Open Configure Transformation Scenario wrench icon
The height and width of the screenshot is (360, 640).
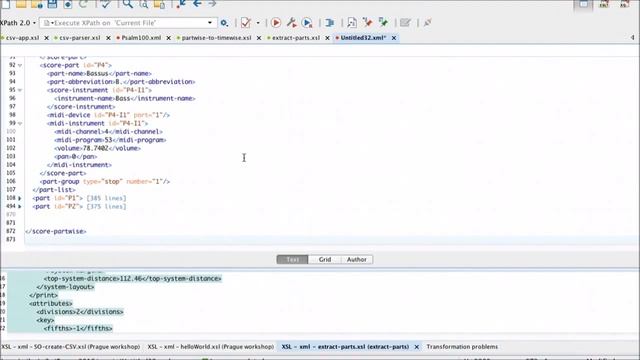pyautogui.click(x=291, y=23)
